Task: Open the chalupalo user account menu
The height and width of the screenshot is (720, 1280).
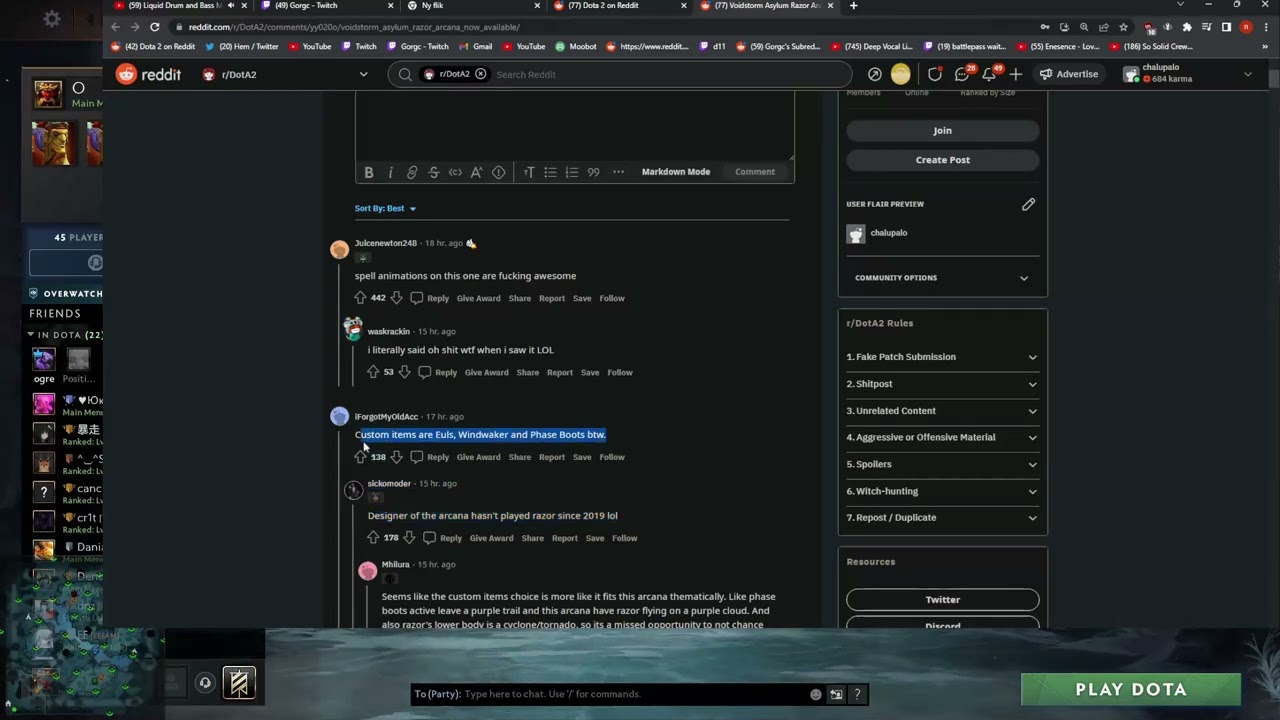Action: [x=1188, y=74]
